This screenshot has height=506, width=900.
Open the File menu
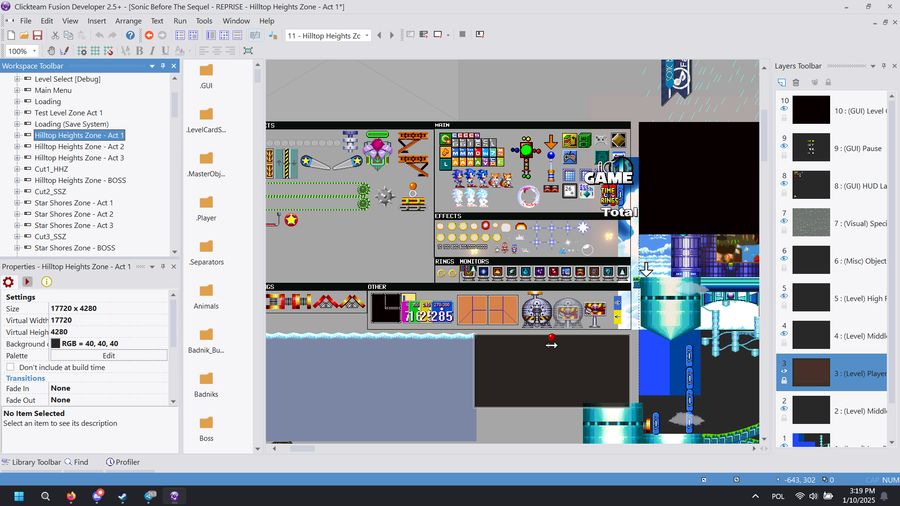(x=26, y=21)
